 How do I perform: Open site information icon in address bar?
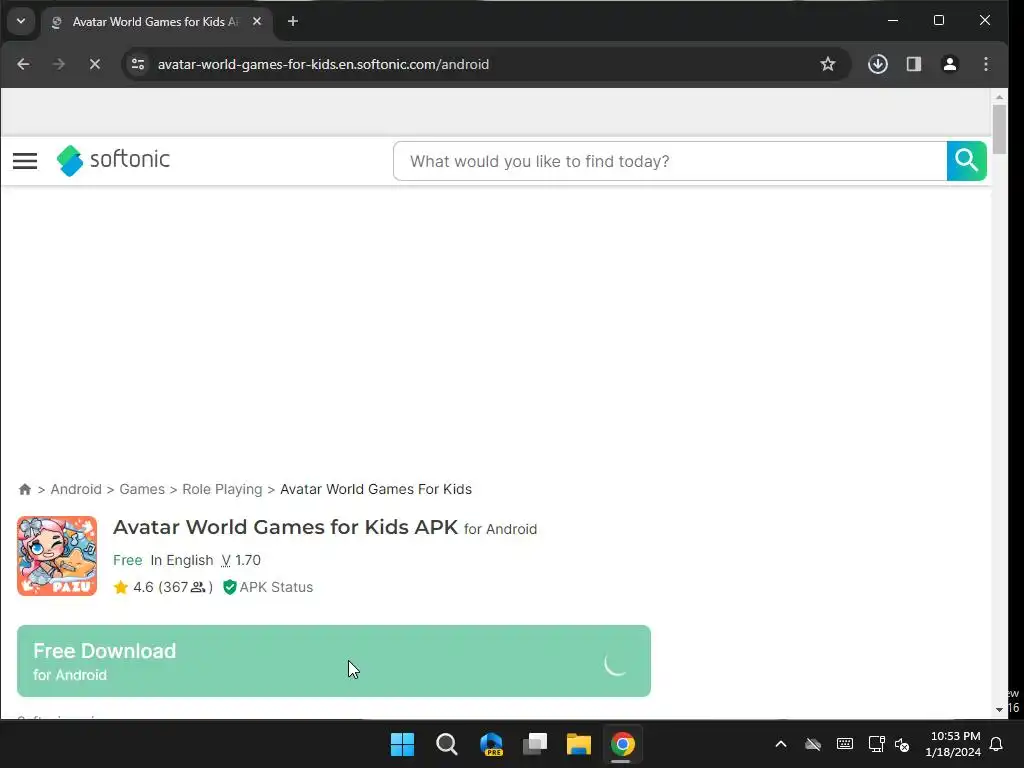(138, 64)
